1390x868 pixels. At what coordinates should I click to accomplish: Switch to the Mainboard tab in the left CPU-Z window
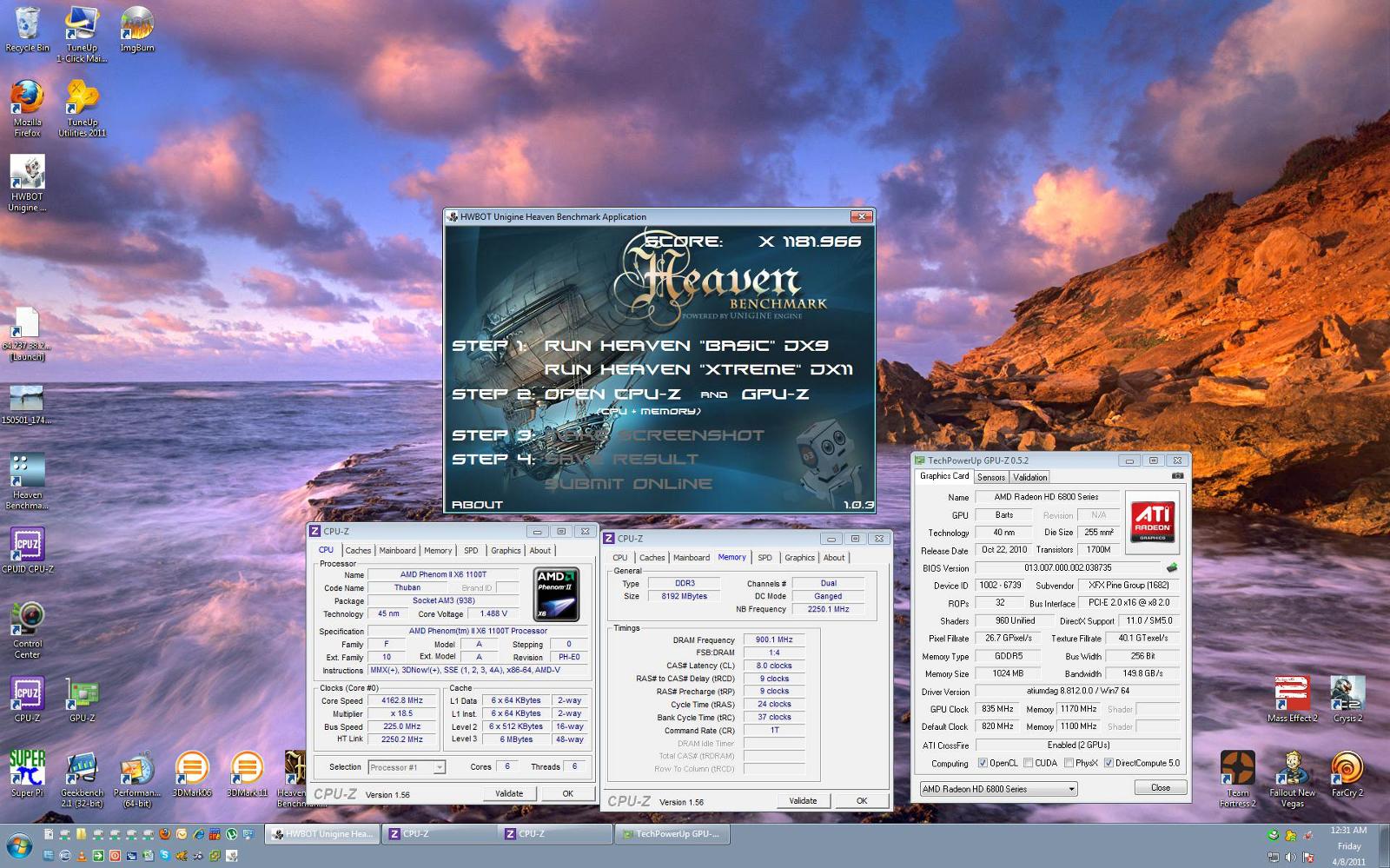tap(397, 550)
